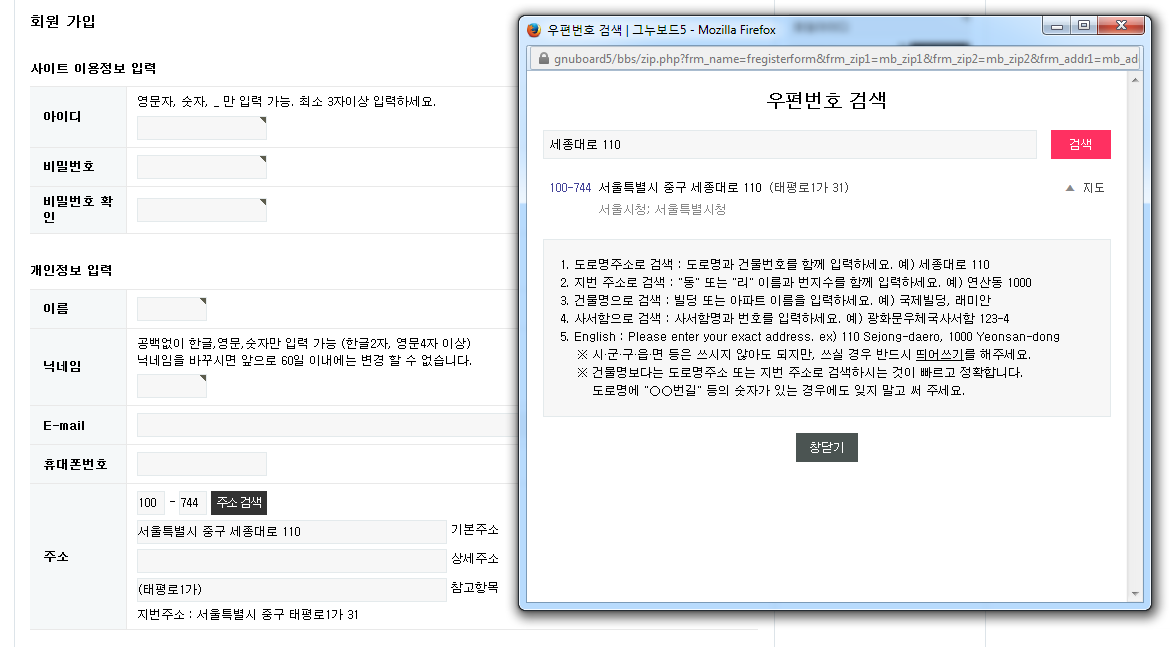Click the 주소 검색 button on the form
1170x648 pixels.
pos(238,503)
